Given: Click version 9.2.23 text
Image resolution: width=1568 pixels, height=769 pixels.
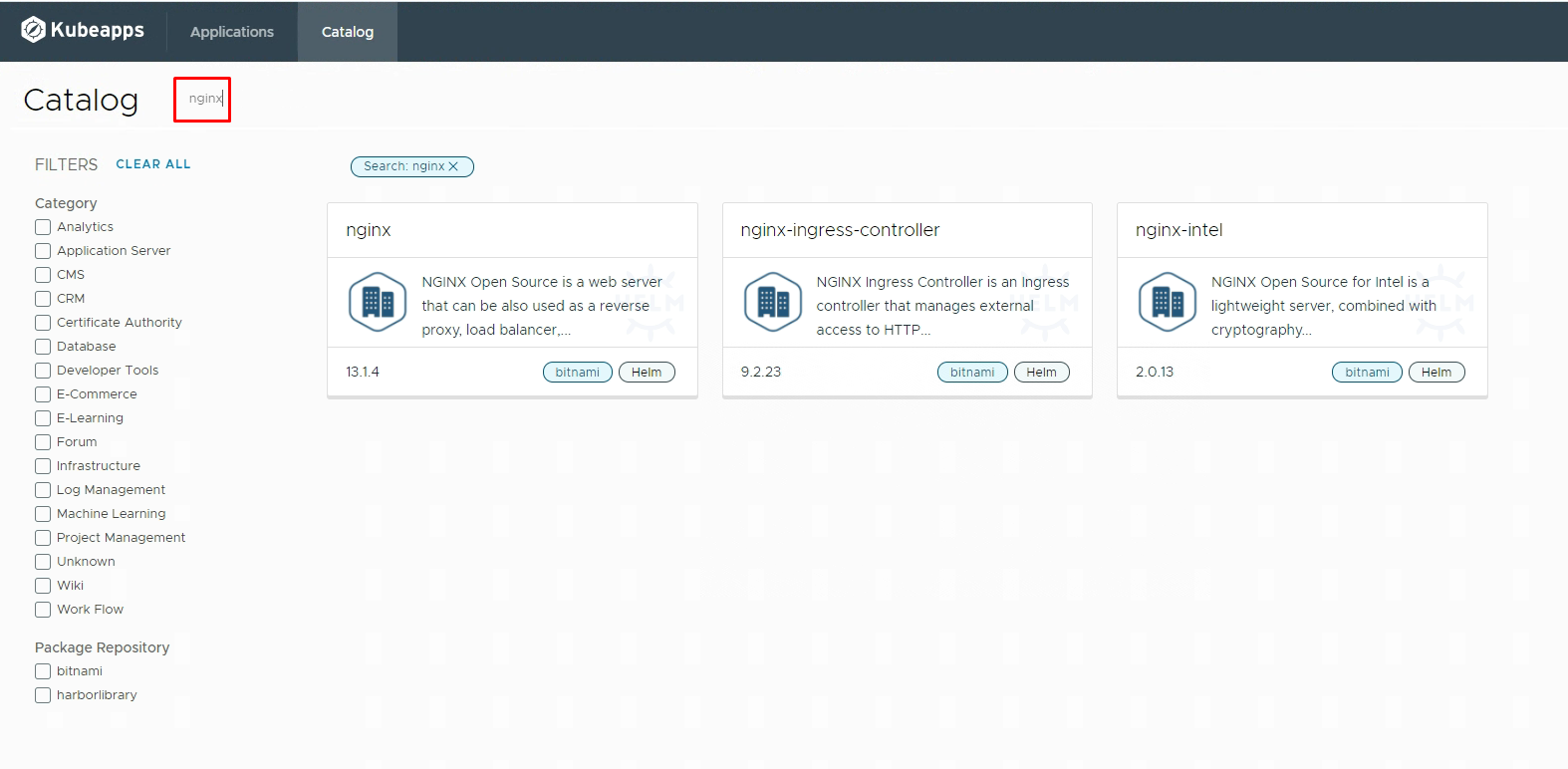Looking at the screenshot, I should [x=761, y=372].
